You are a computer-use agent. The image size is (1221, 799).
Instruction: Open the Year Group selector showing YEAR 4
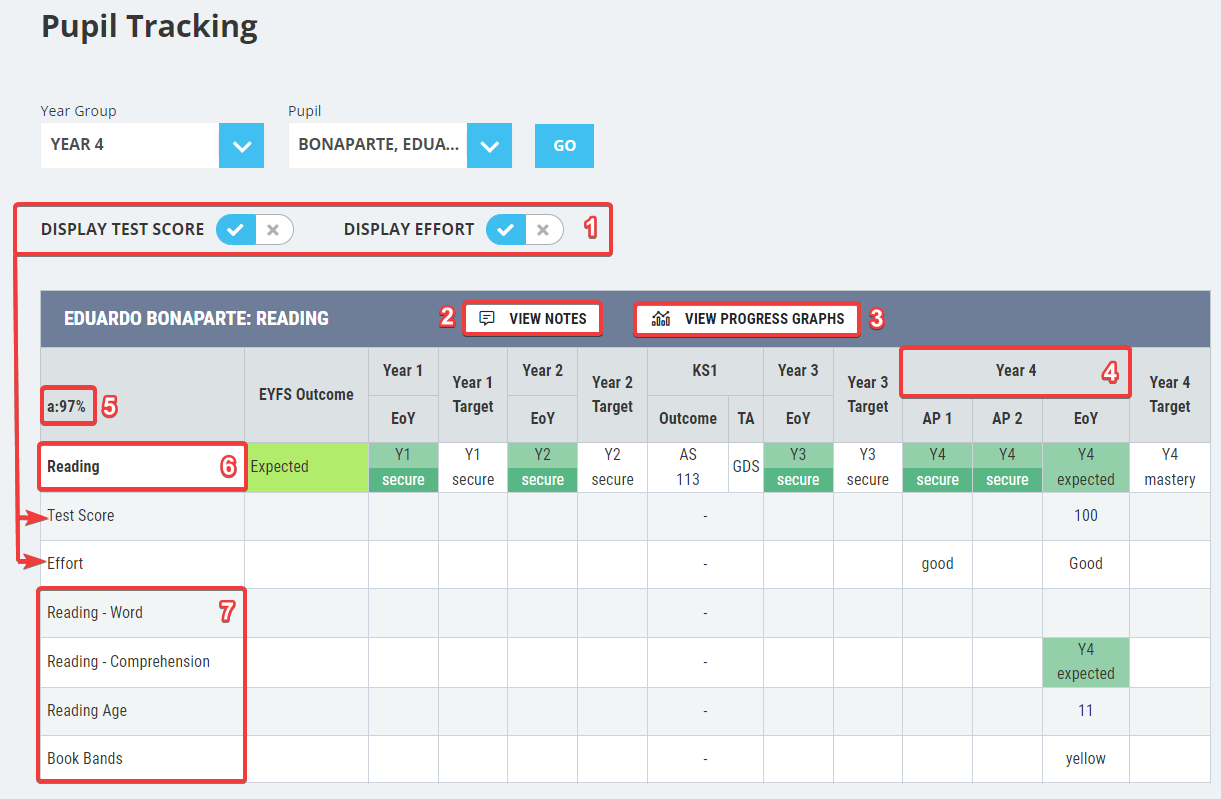tap(241, 145)
